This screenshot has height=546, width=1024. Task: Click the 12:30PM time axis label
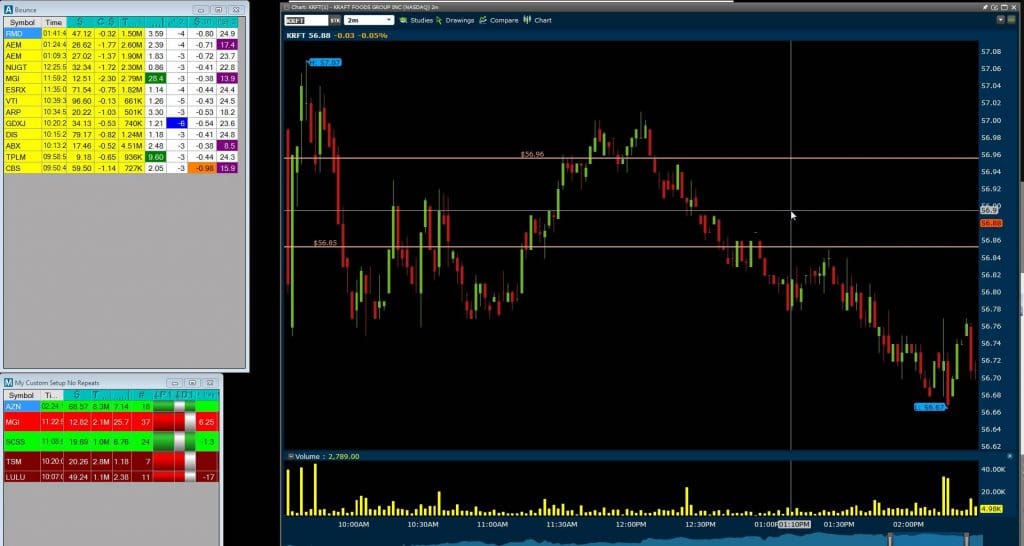700,524
